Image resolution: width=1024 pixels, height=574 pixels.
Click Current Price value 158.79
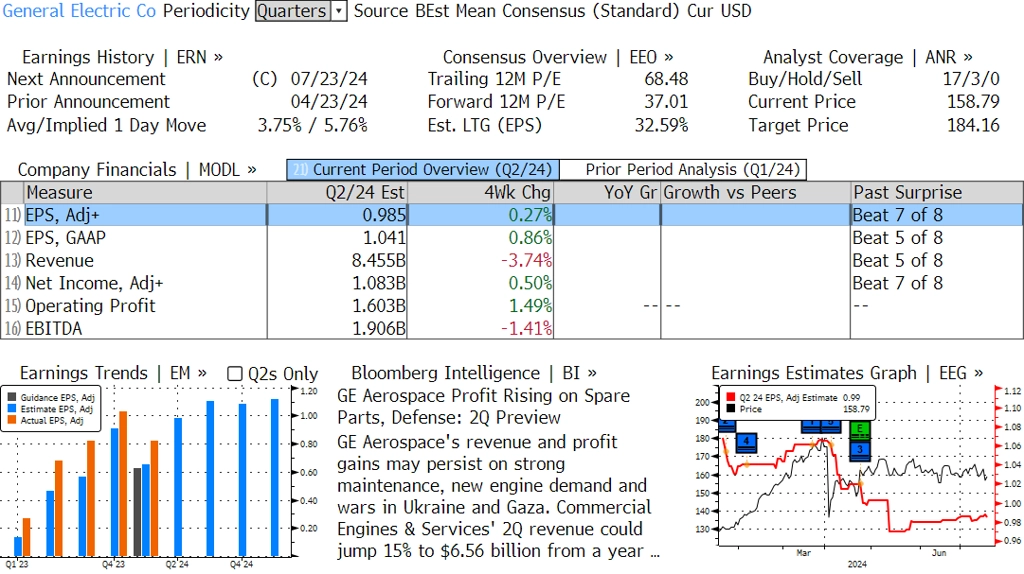pos(973,102)
